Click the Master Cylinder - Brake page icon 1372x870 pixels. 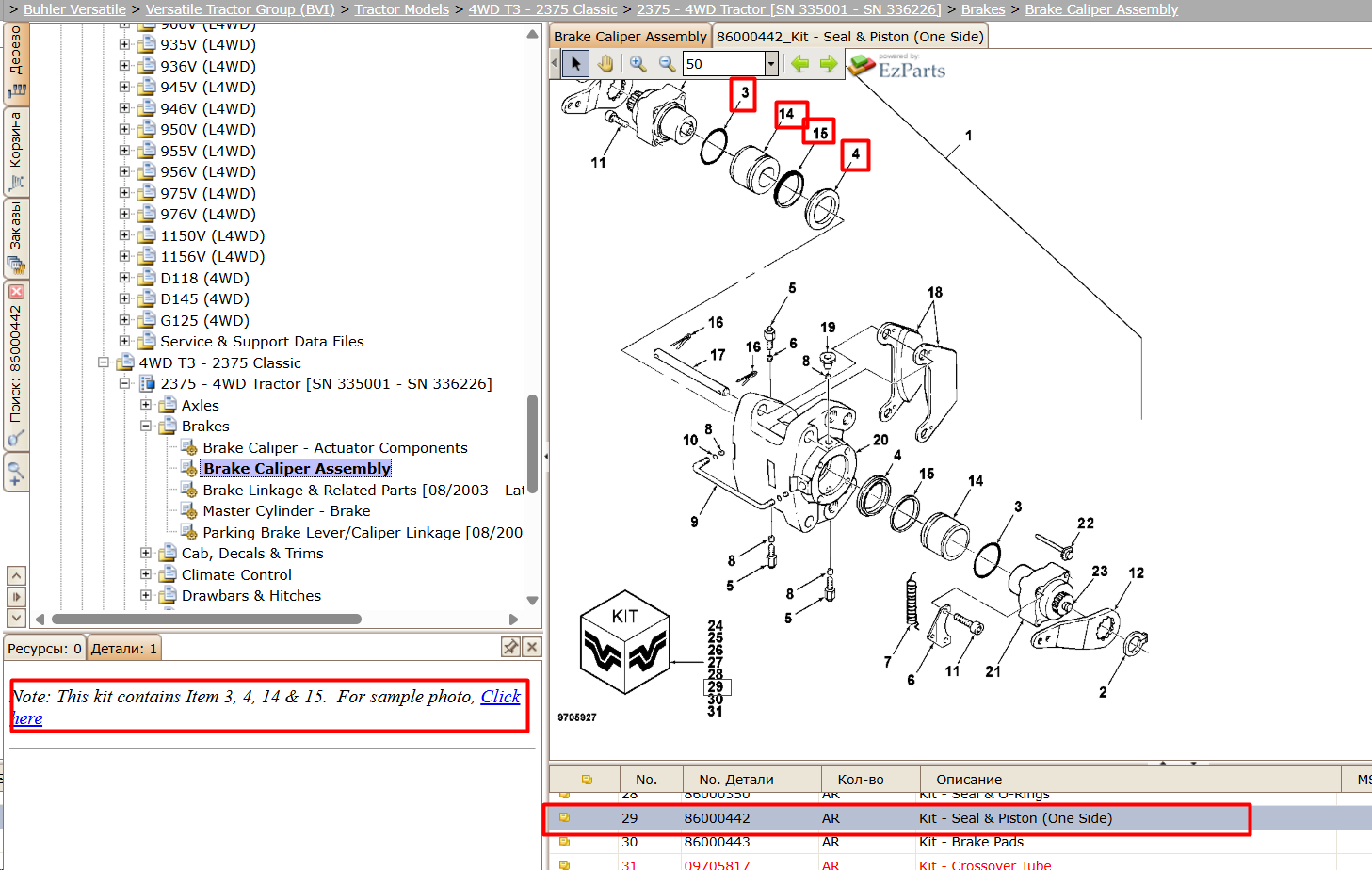tap(188, 510)
